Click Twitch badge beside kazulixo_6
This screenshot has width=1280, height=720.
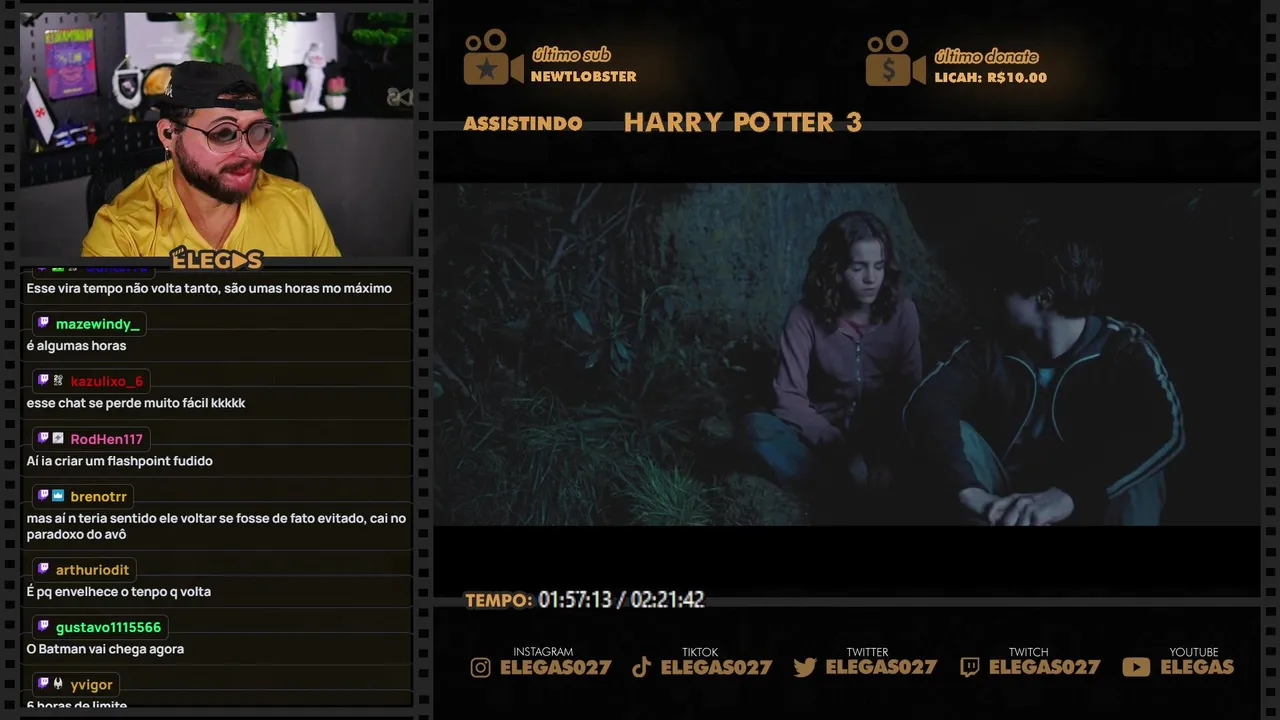(43, 380)
